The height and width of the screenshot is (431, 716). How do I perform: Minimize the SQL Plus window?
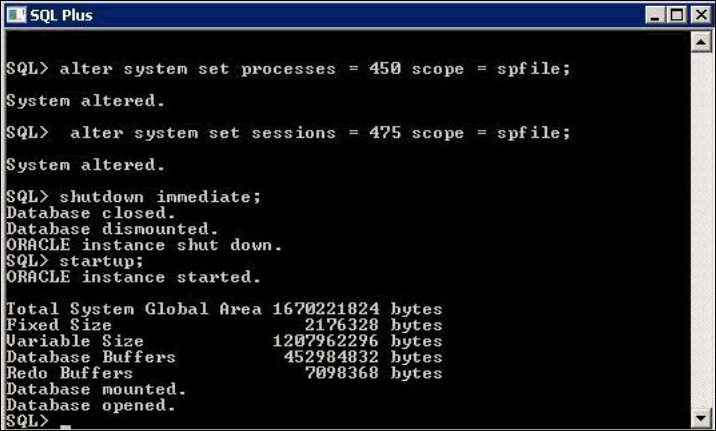pos(656,15)
